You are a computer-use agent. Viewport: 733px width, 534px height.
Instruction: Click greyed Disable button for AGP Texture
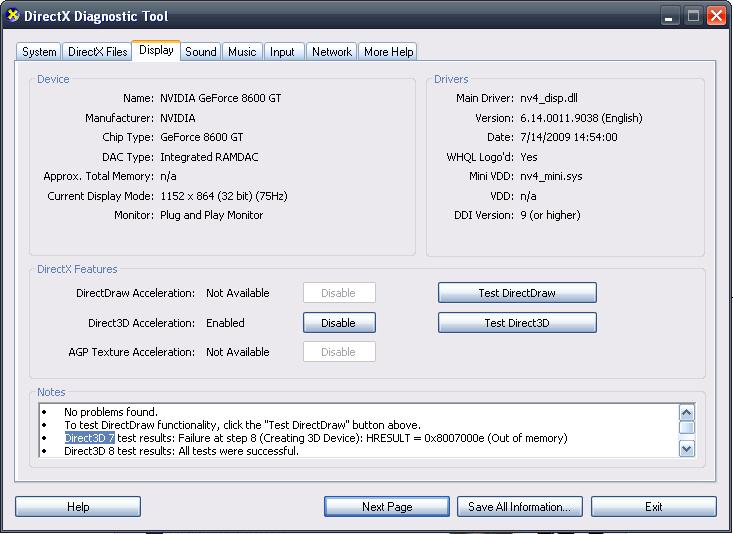click(x=339, y=352)
